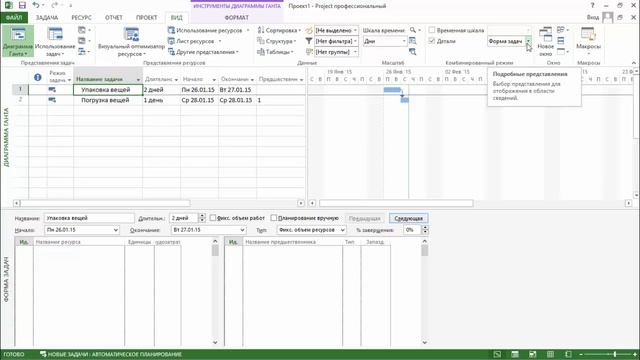The height and width of the screenshot is (360, 640).
Task: Click the Предыдущая button
Action: (x=364, y=218)
